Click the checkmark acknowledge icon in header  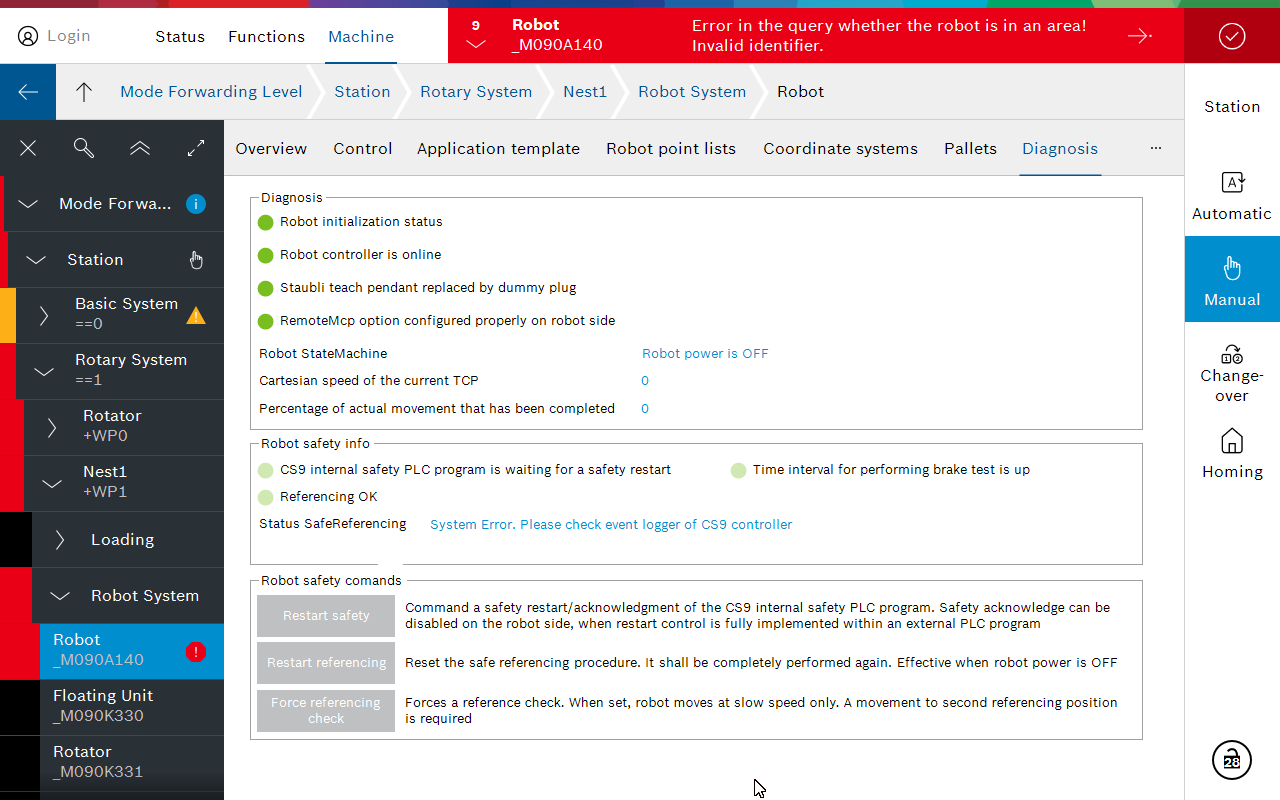coord(1232,36)
